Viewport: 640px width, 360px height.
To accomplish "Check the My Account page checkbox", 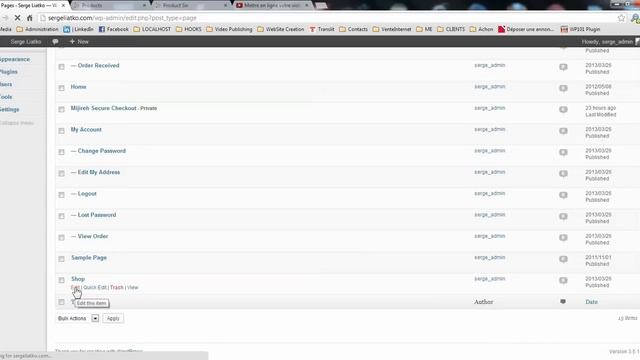I will [x=61, y=131].
